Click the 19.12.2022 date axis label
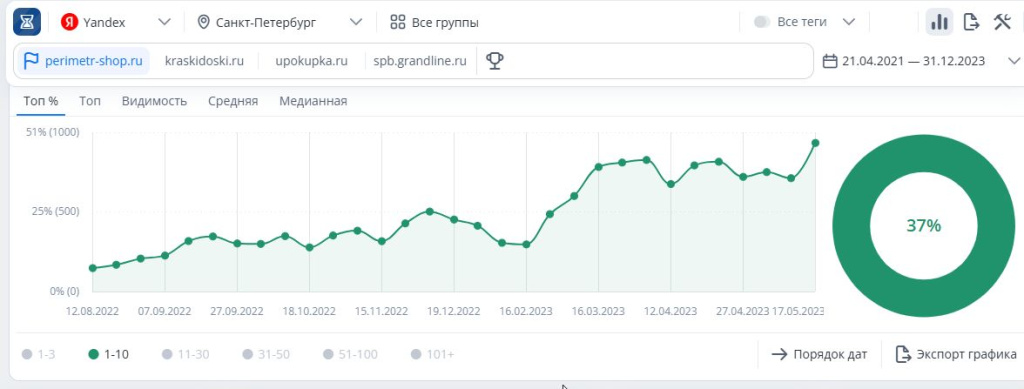 (453, 311)
